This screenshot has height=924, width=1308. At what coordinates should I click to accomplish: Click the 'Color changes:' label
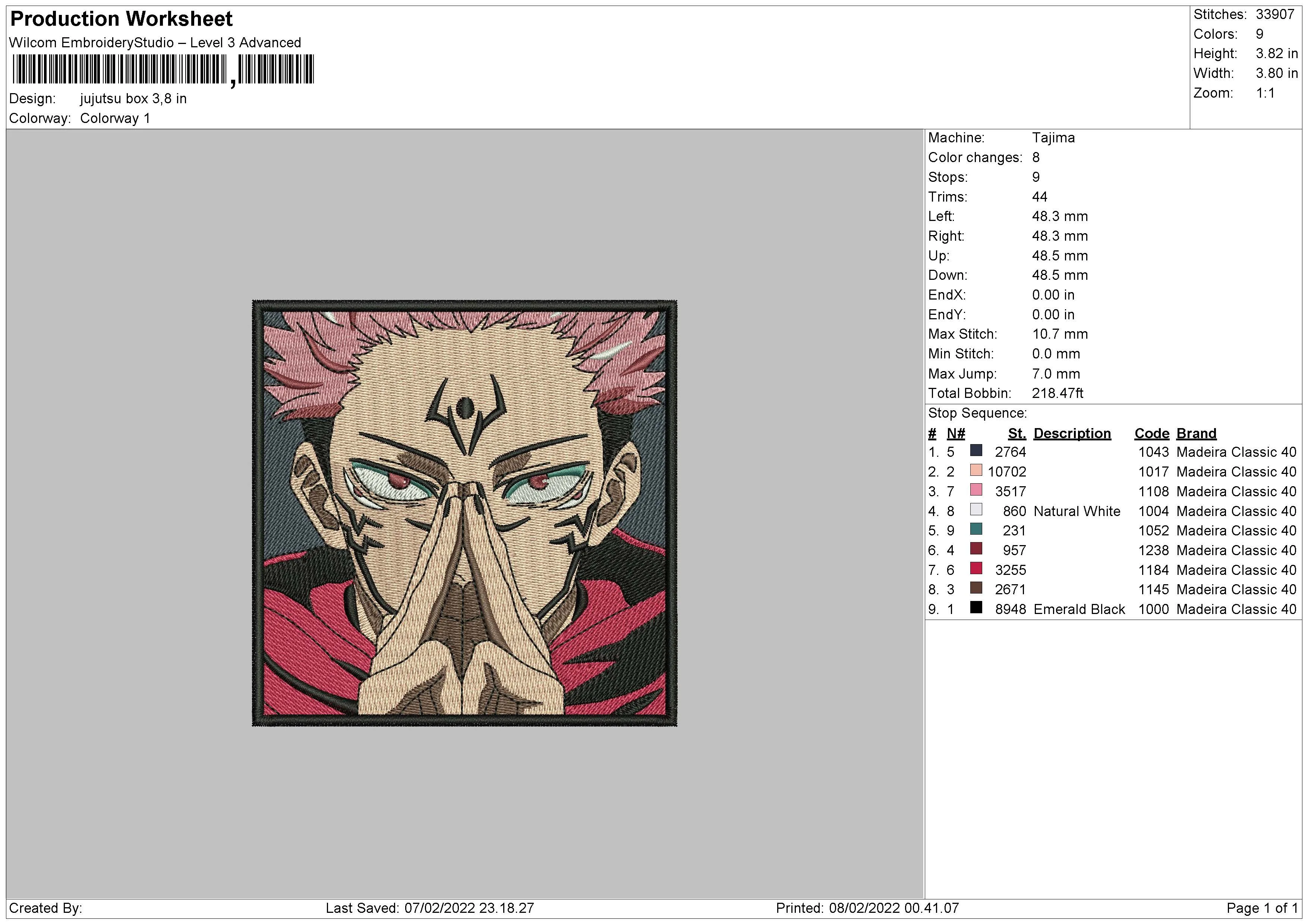(975, 158)
